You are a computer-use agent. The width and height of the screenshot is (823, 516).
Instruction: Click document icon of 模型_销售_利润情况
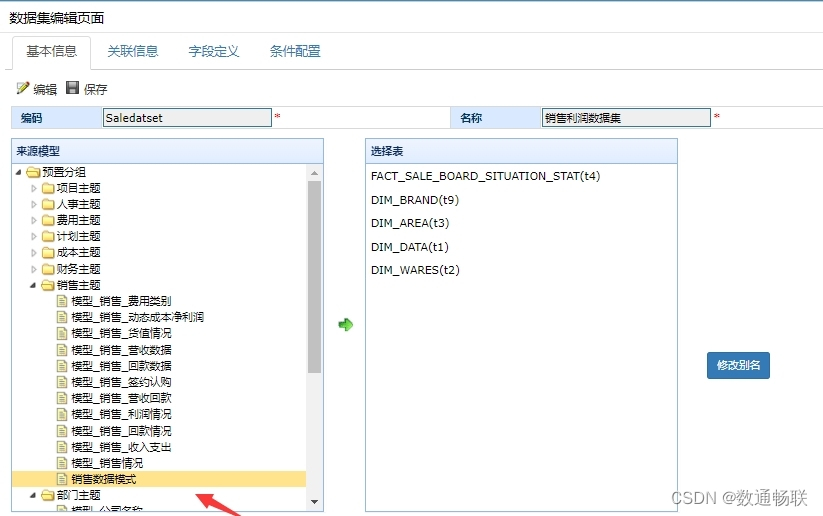tap(62, 415)
